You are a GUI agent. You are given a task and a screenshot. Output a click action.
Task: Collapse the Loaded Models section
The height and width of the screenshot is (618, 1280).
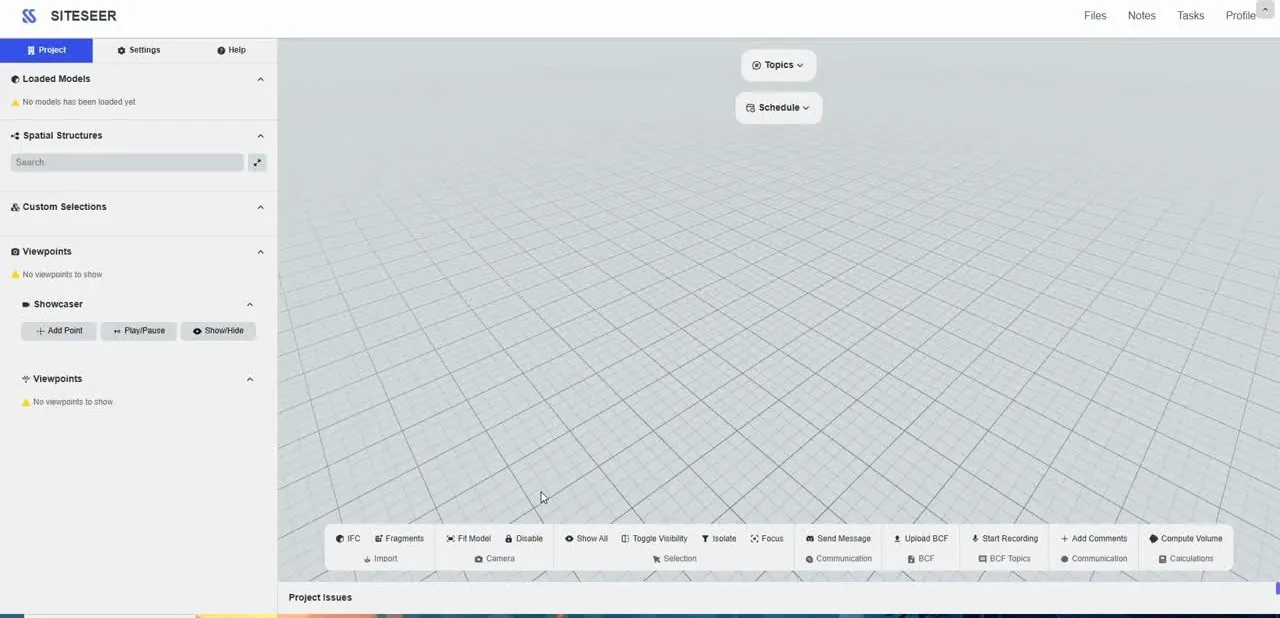[261, 79]
